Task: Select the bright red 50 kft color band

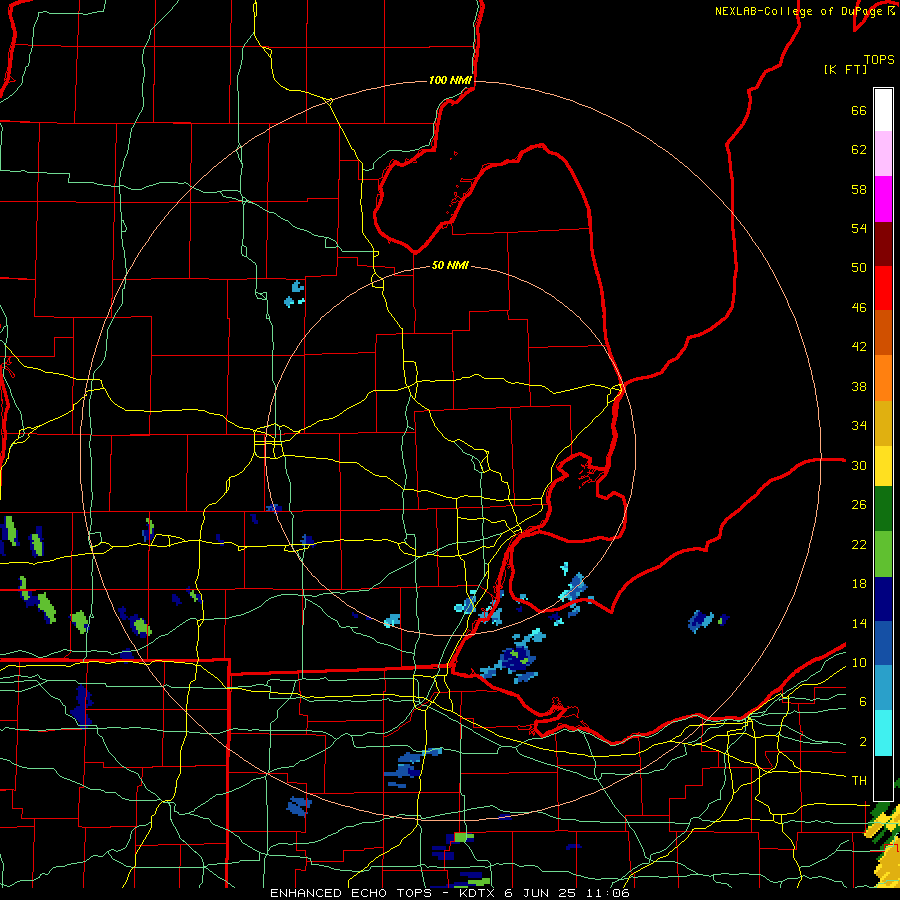Action: pyautogui.click(x=883, y=288)
